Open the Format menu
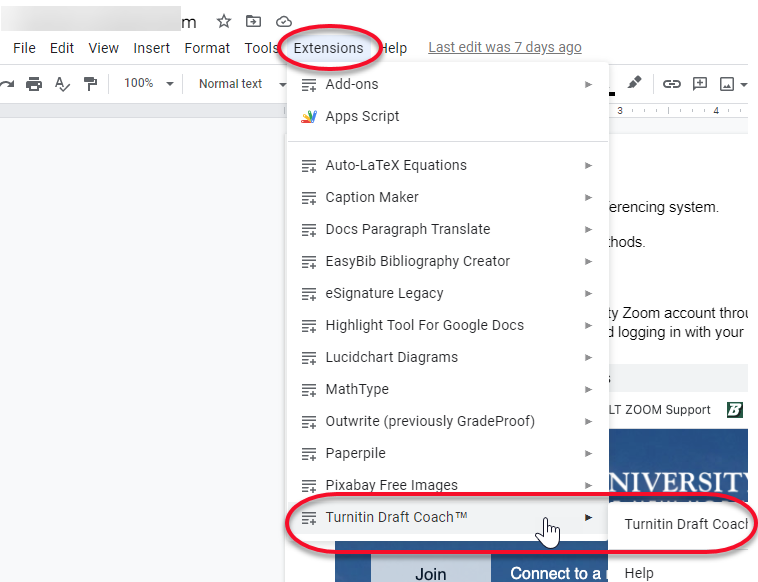The image size is (758, 582). (207, 48)
